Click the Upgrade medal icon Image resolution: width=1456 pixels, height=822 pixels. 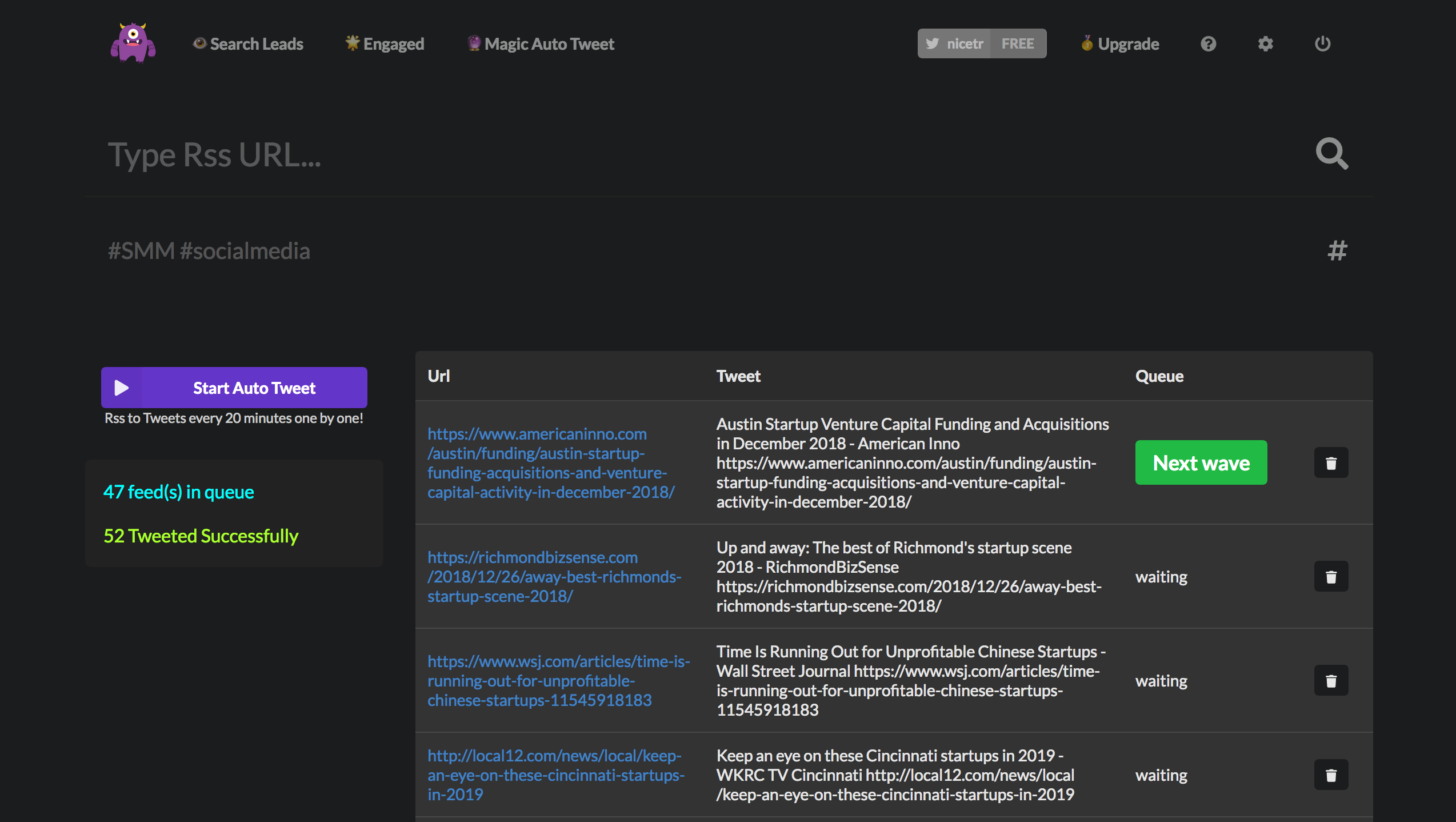click(x=1087, y=43)
